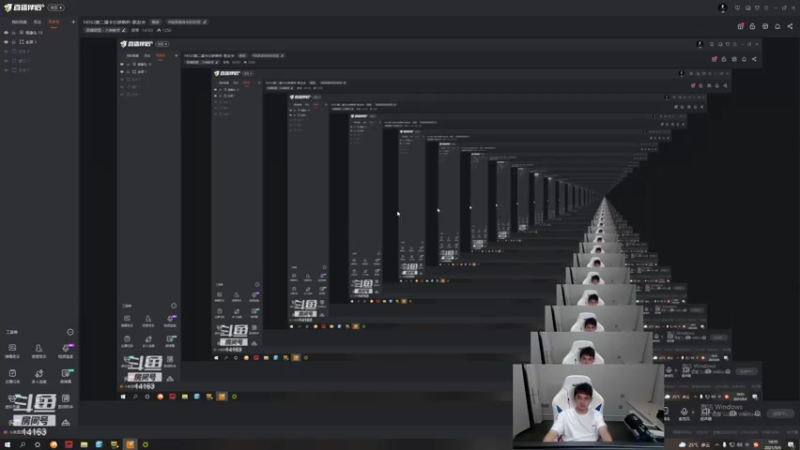The width and height of the screenshot is (800, 450).
Task: Open the hamburger main menu in title bar
Action: pos(766,8)
